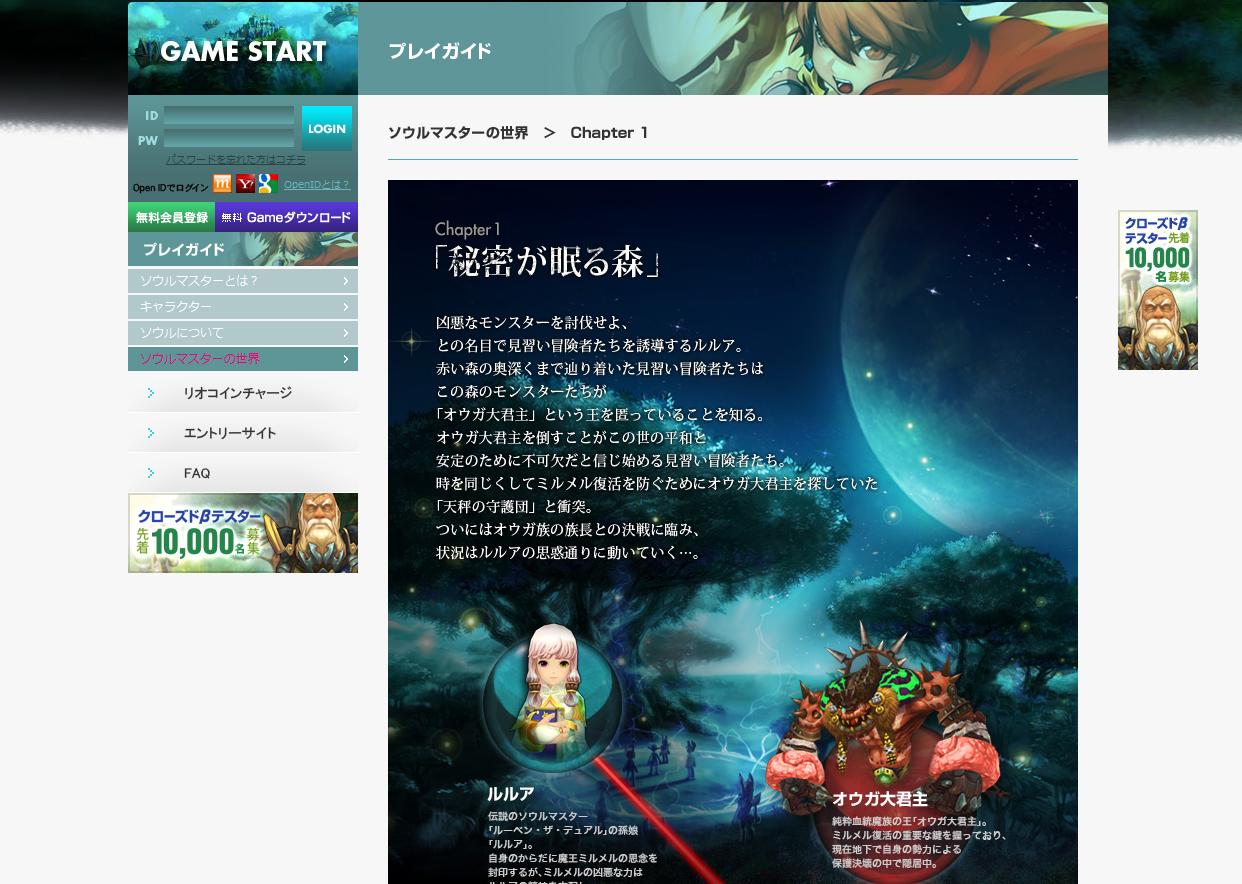Select the highlighted ソウルマスターの世界 menu item

(243, 359)
